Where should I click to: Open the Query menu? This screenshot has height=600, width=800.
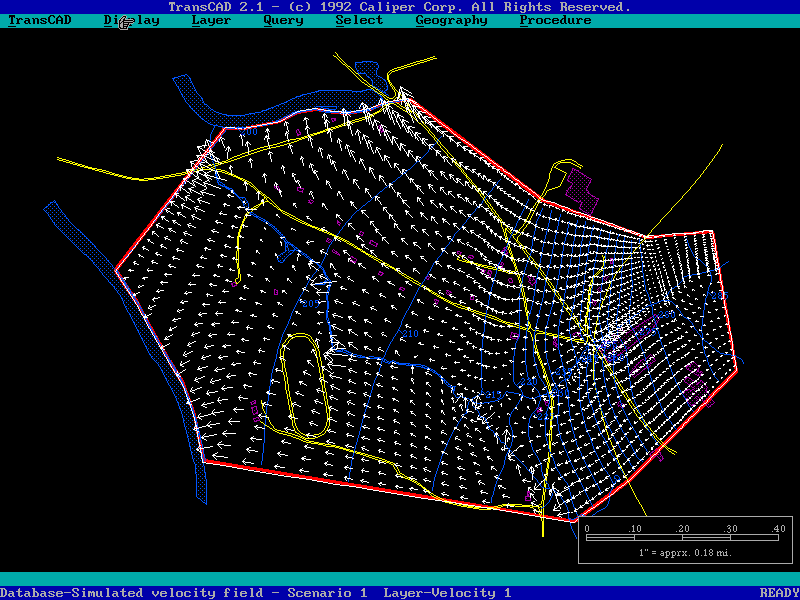[x=283, y=20]
